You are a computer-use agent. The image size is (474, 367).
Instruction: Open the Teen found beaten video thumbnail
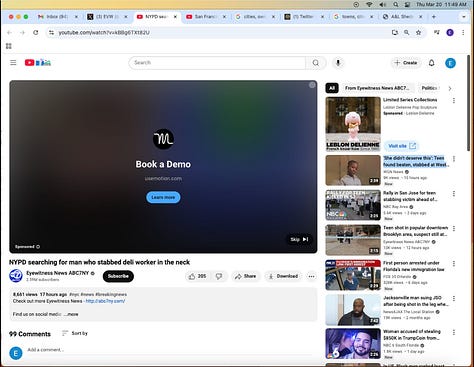click(x=353, y=170)
